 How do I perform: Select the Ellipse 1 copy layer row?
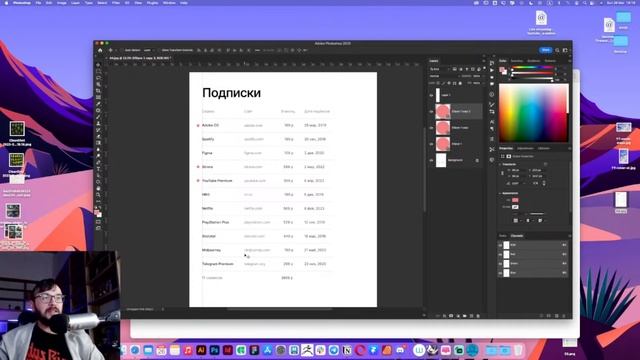tap(455, 128)
